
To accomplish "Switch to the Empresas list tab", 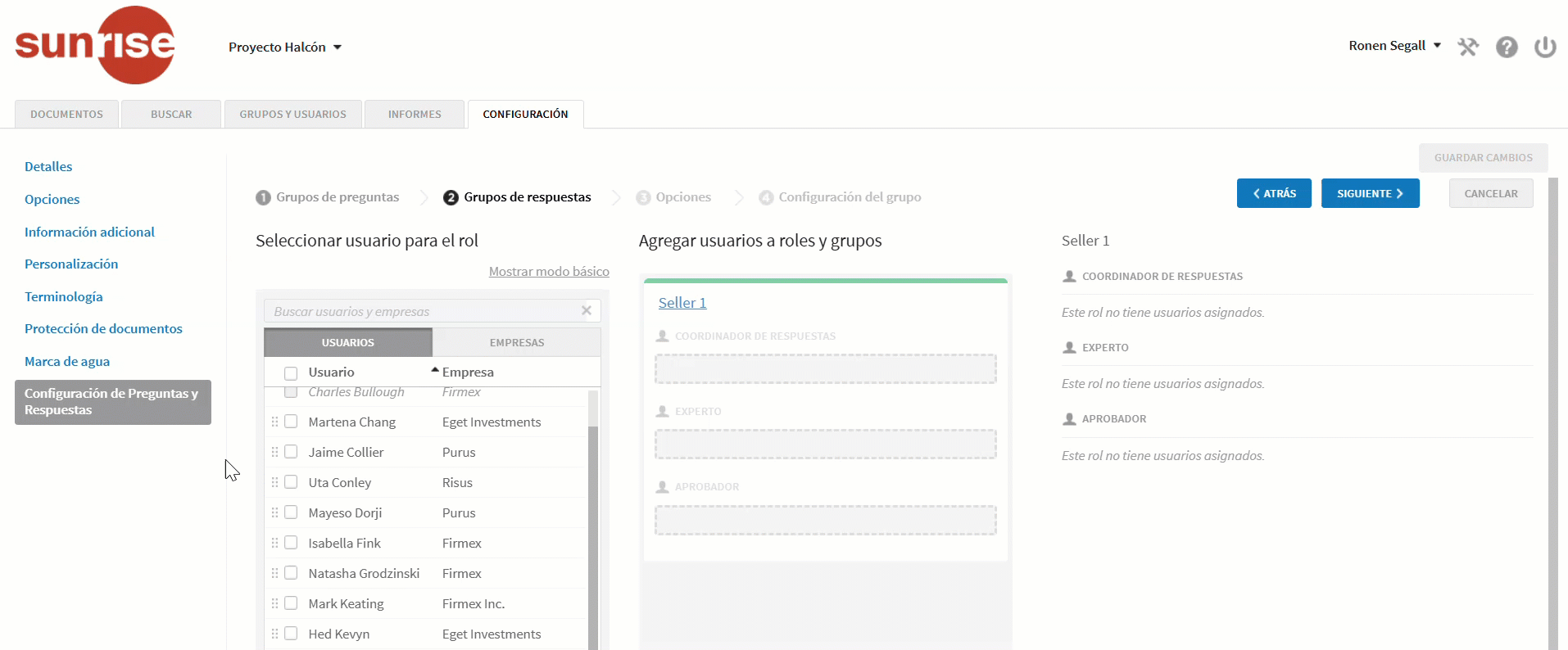I will point(517,342).
